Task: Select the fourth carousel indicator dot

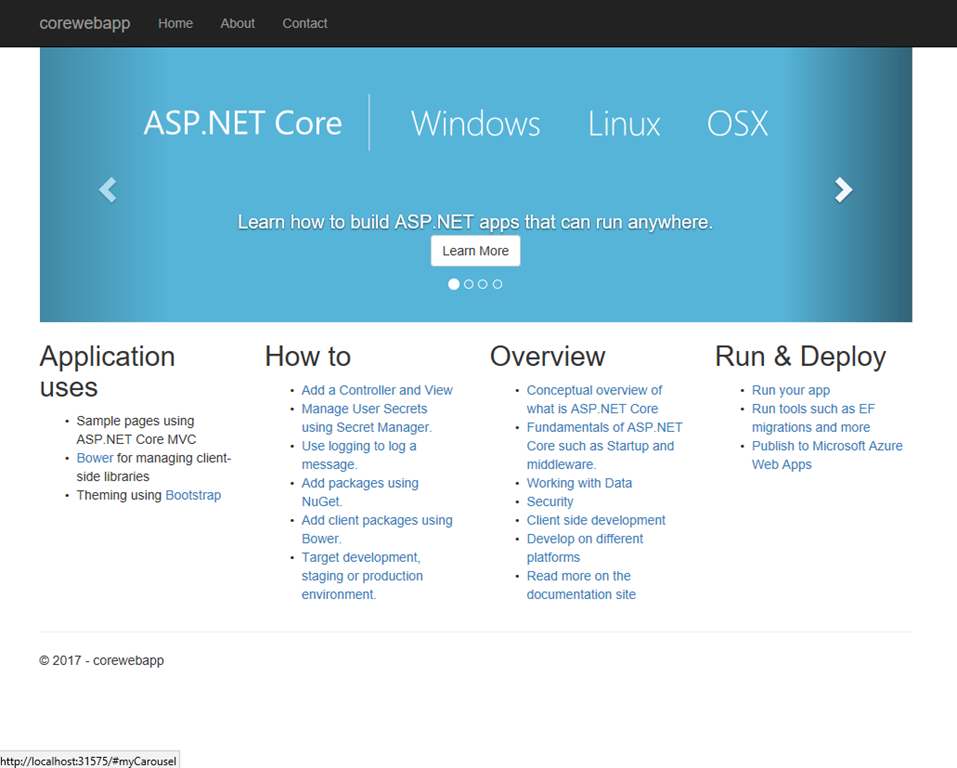Action: click(497, 284)
